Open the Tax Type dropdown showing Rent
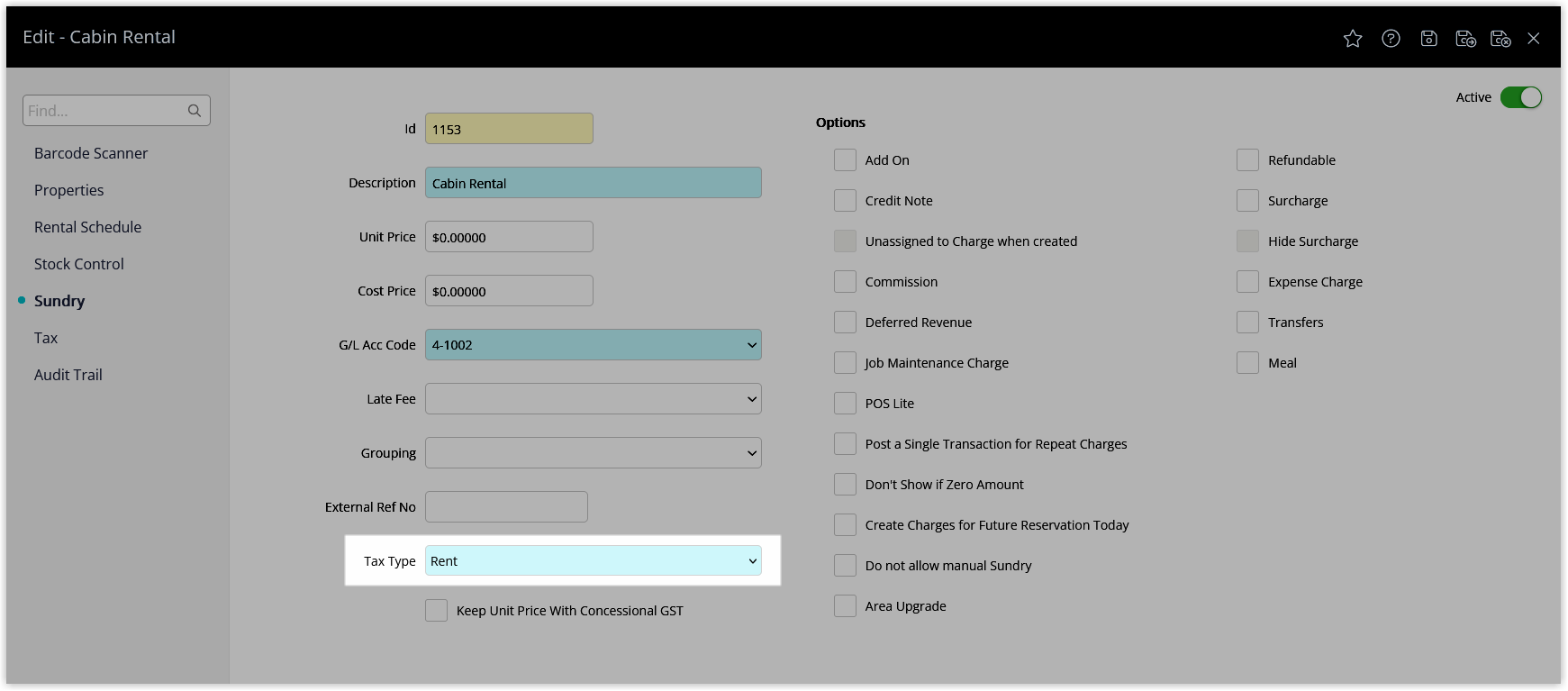This screenshot has width=1568, height=691. (x=594, y=561)
